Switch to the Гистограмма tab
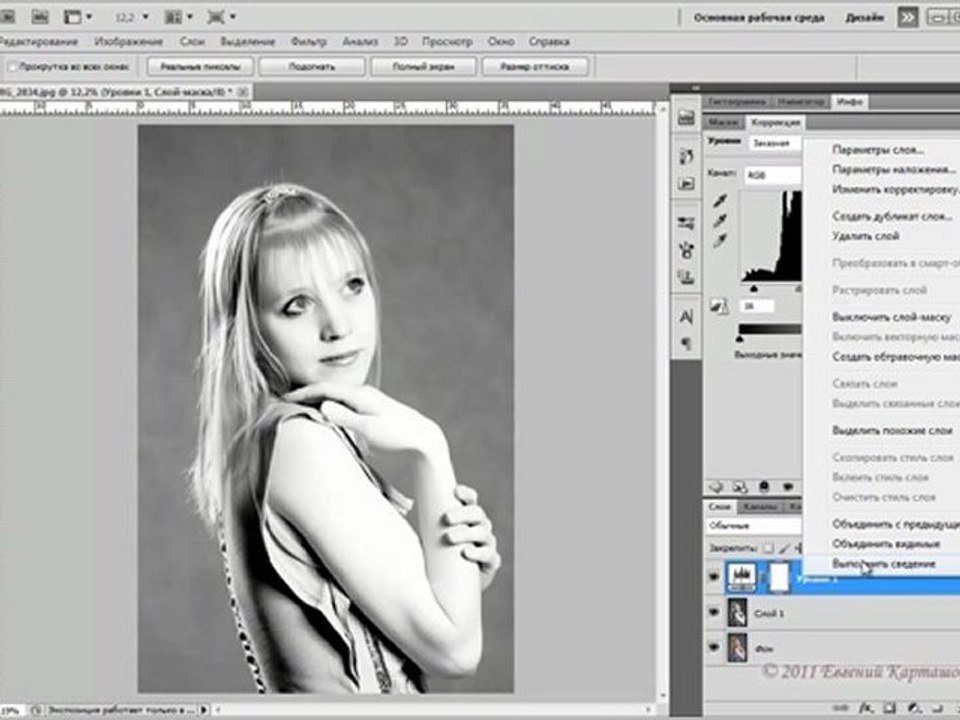Screen dimensions: 960x720 click(x=737, y=101)
